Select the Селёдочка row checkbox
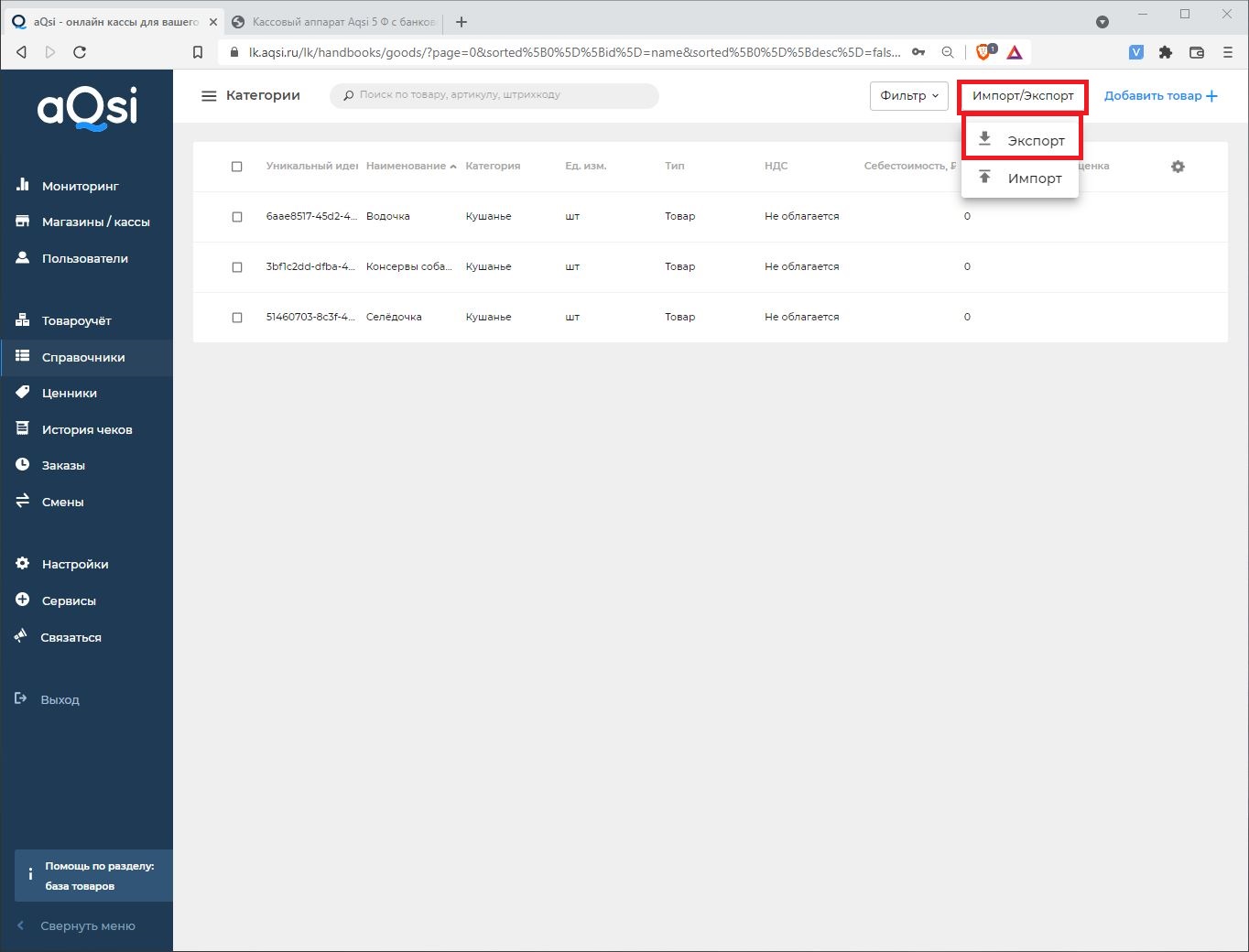1249x952 pixels. coord(237,318)
